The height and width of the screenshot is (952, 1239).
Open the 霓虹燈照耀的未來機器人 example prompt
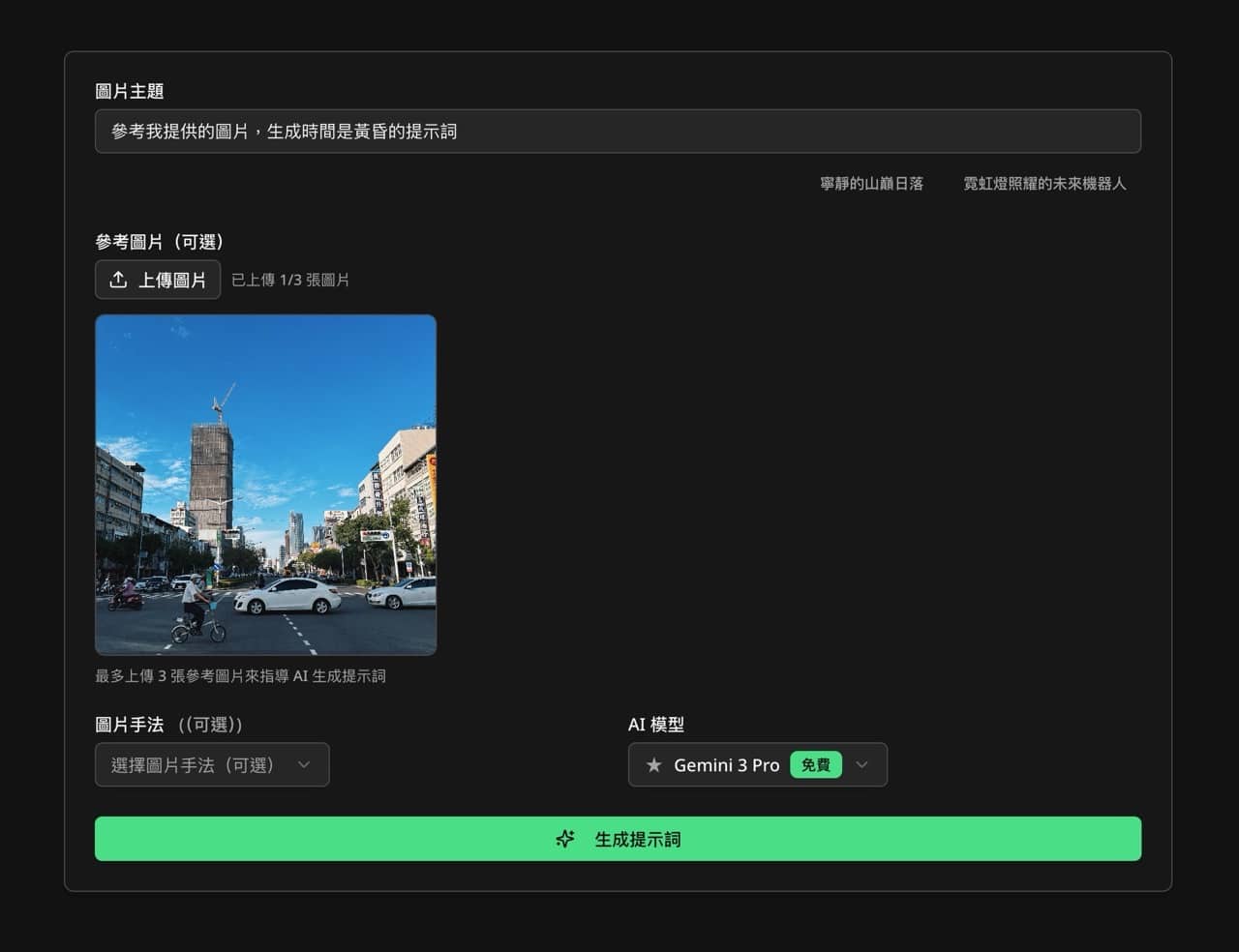tap(1043, 183)
